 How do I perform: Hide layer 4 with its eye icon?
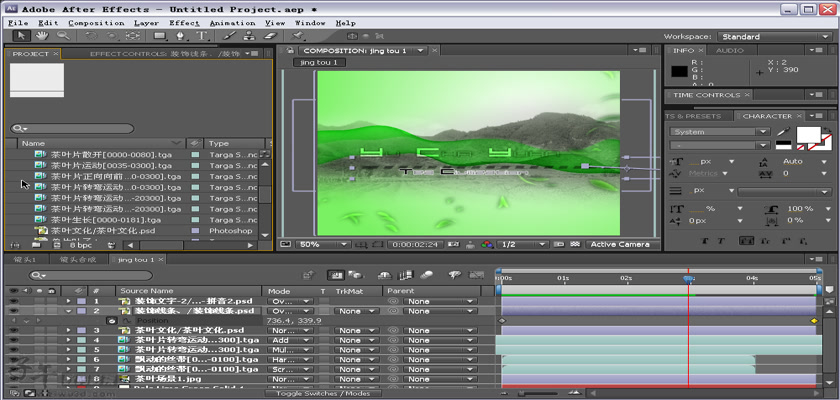14,340
